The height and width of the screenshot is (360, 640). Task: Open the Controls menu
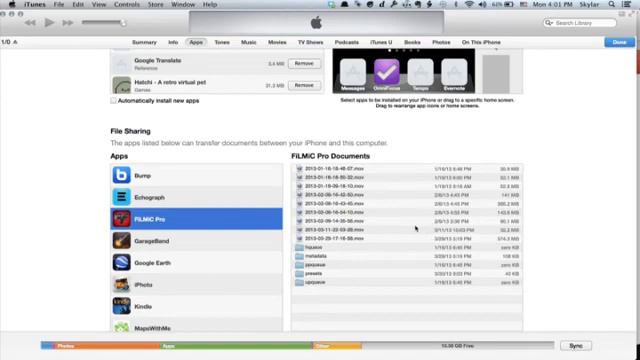point(127,4)
